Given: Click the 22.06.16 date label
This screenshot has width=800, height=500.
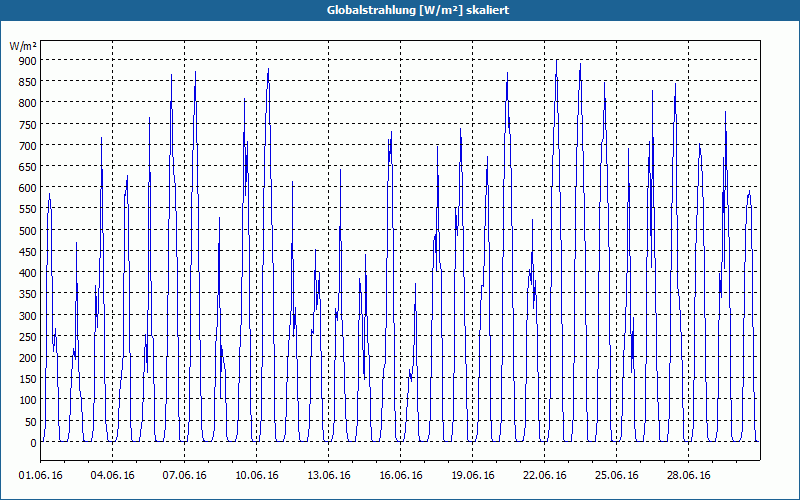Looking at the screenshot, I should pyautogui.click(x=544, y=476).
